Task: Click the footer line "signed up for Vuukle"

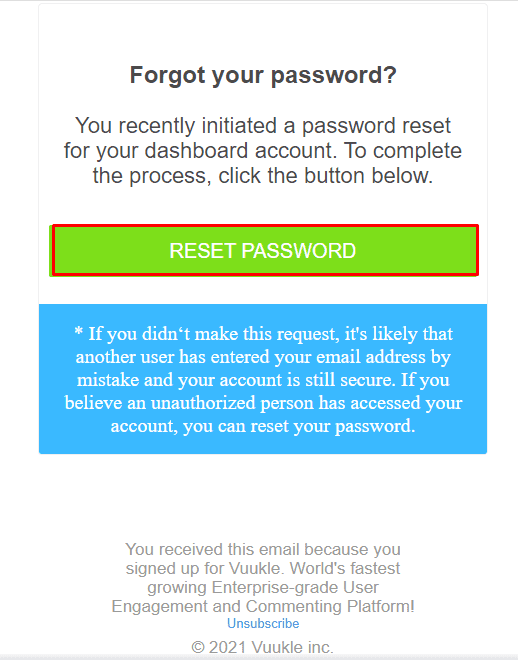Action: [x=205, y=568]
